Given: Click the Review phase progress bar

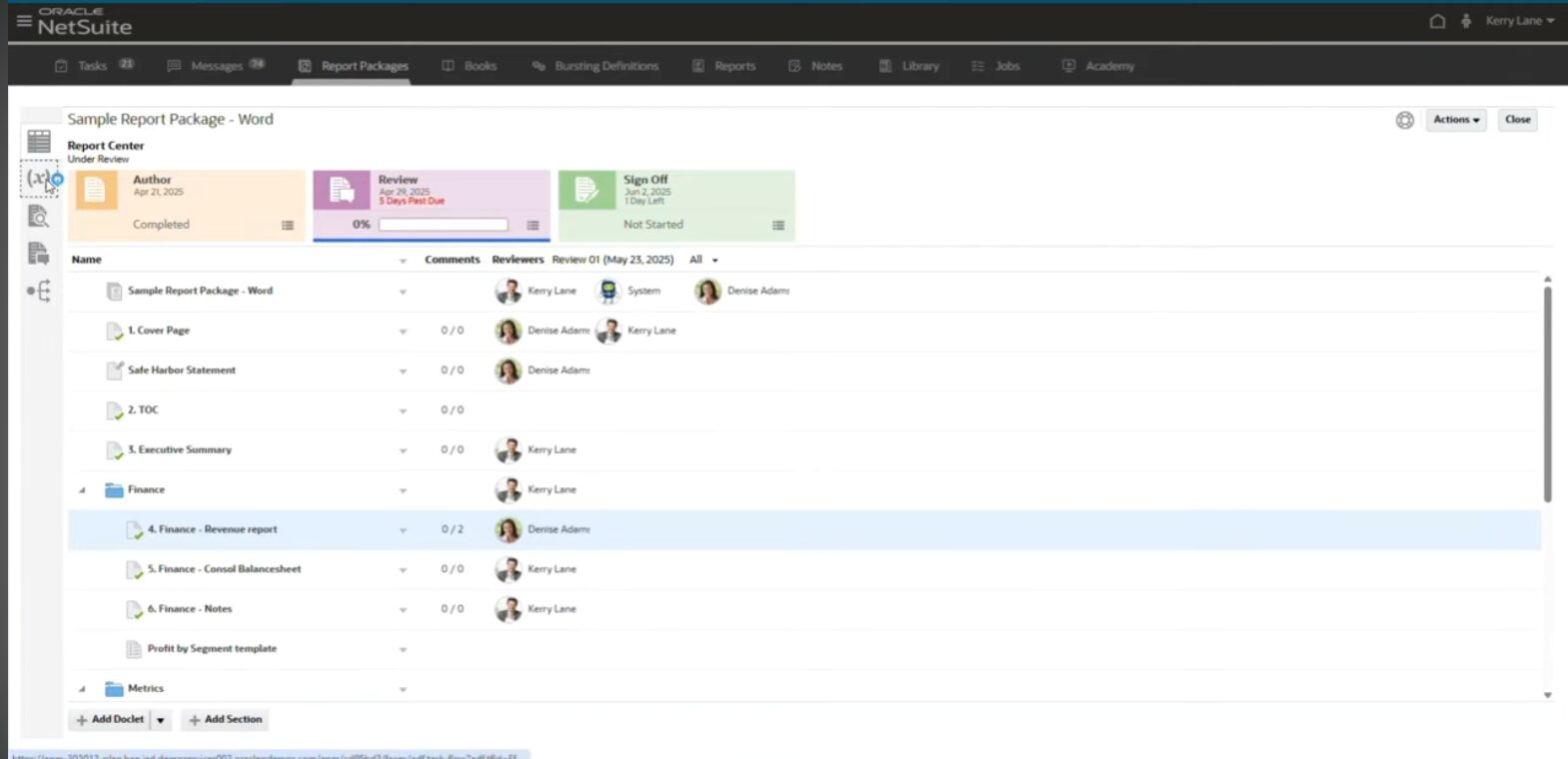Looking at the screenshot, I should point(443,225).
